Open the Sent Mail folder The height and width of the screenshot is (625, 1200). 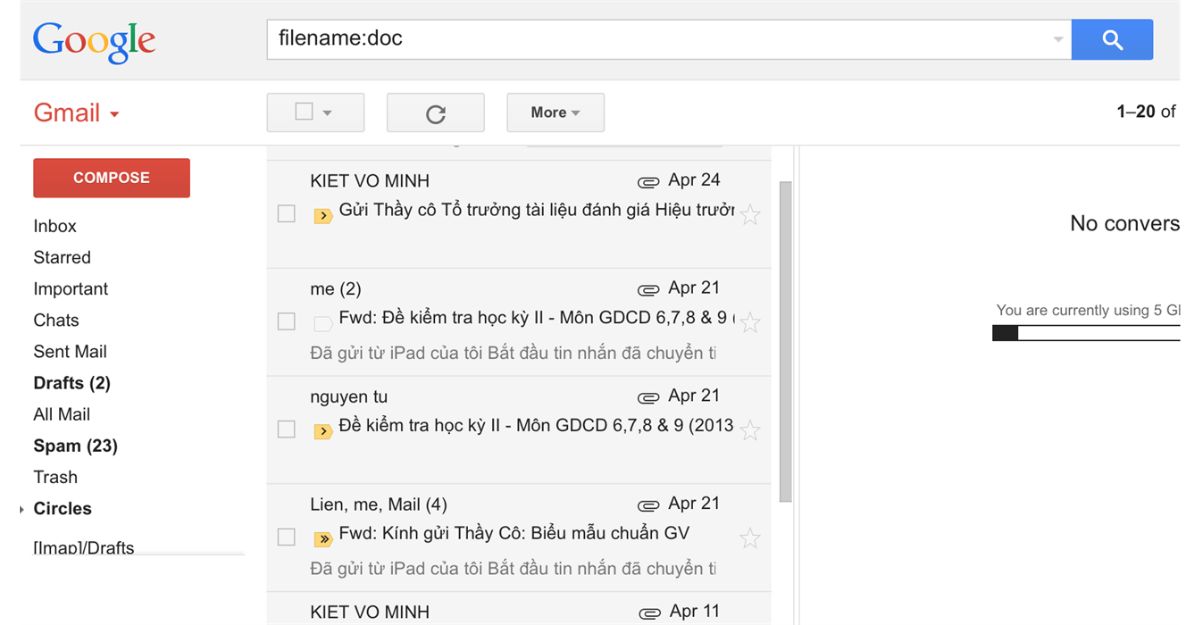point(70,351)
